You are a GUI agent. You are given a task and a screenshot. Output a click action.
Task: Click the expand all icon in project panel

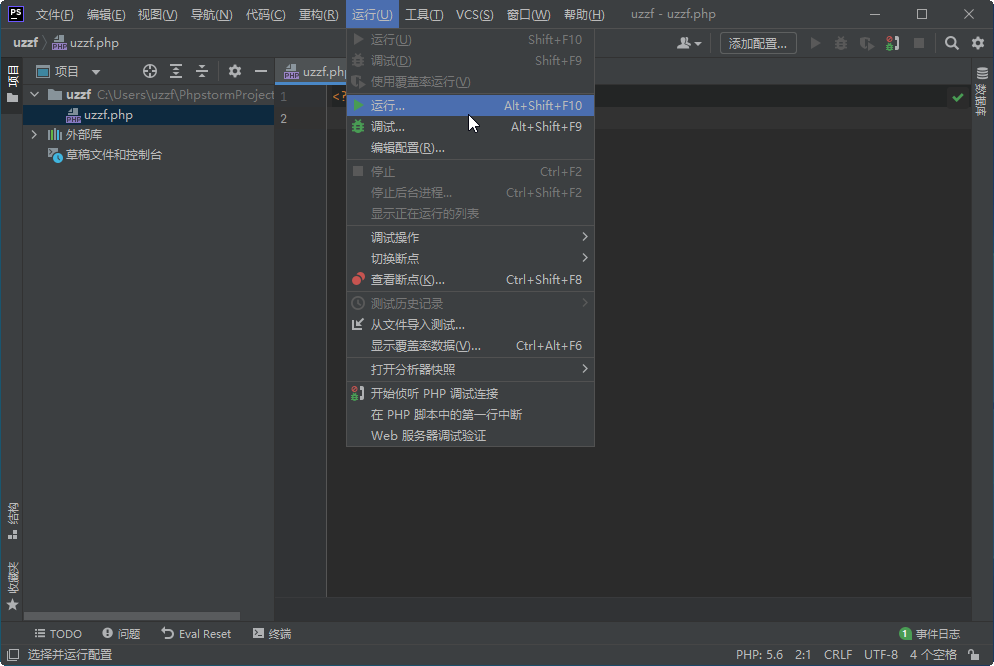pyautogui.click(x=176, y=71)
